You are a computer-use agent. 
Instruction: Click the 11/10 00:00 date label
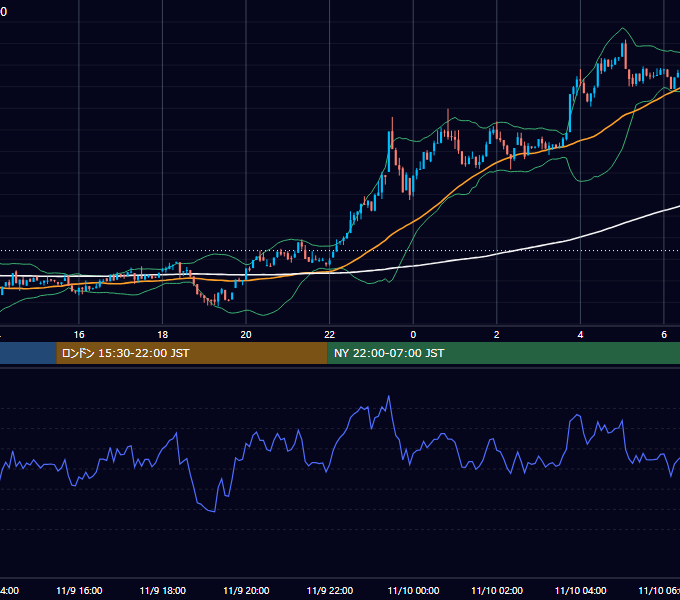coord(413,590)
